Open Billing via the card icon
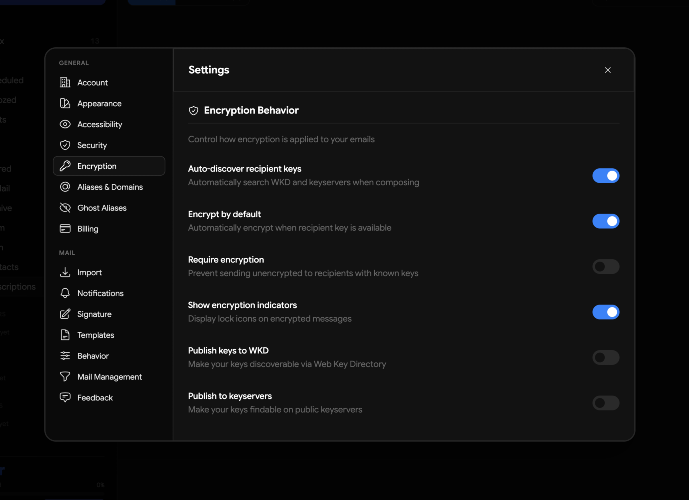The height and width of the screenshot is (500, 689). tap(65, 229)
